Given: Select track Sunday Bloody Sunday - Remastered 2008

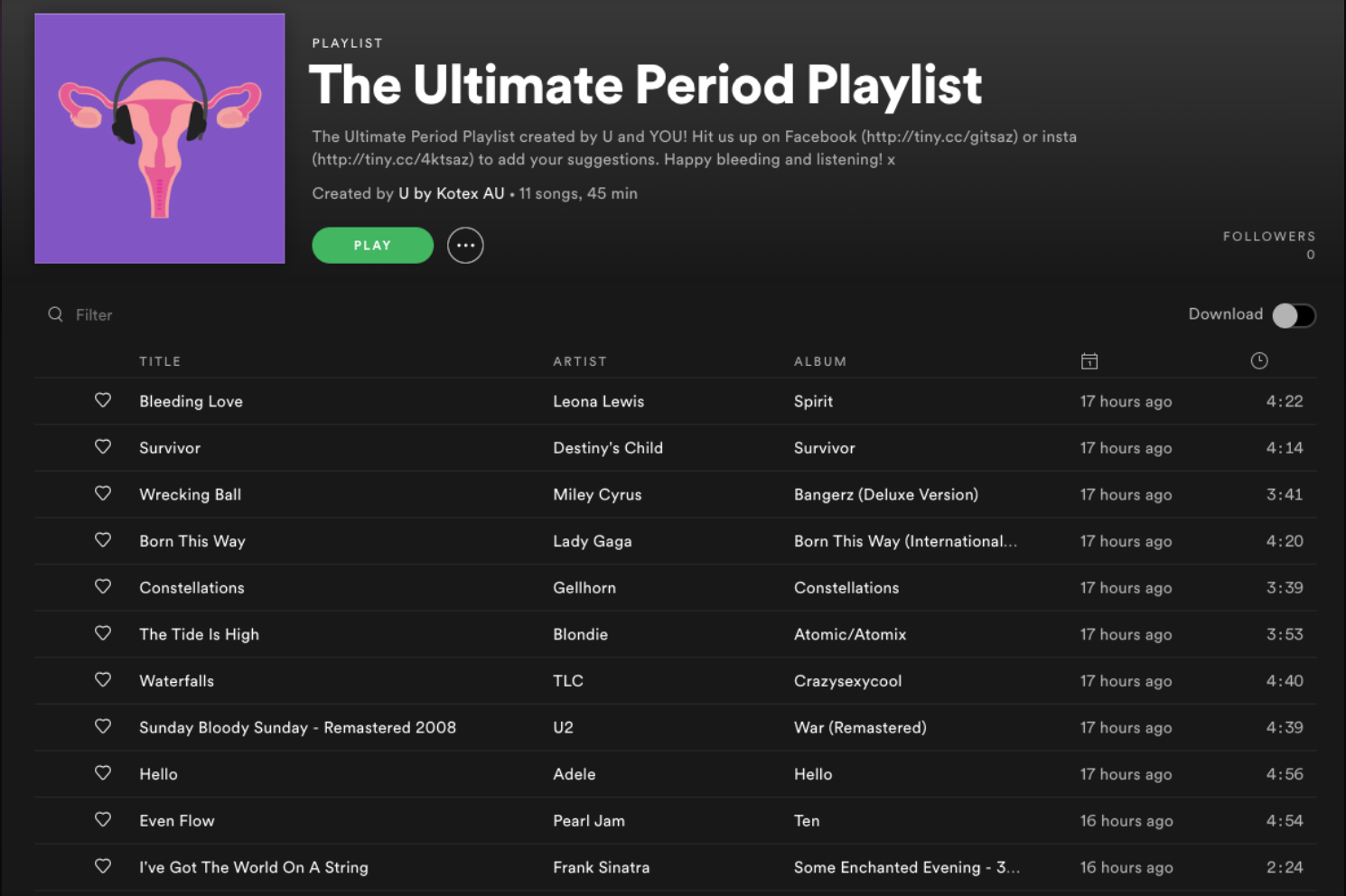Looking at the screenshot, I should click(297, 727).
